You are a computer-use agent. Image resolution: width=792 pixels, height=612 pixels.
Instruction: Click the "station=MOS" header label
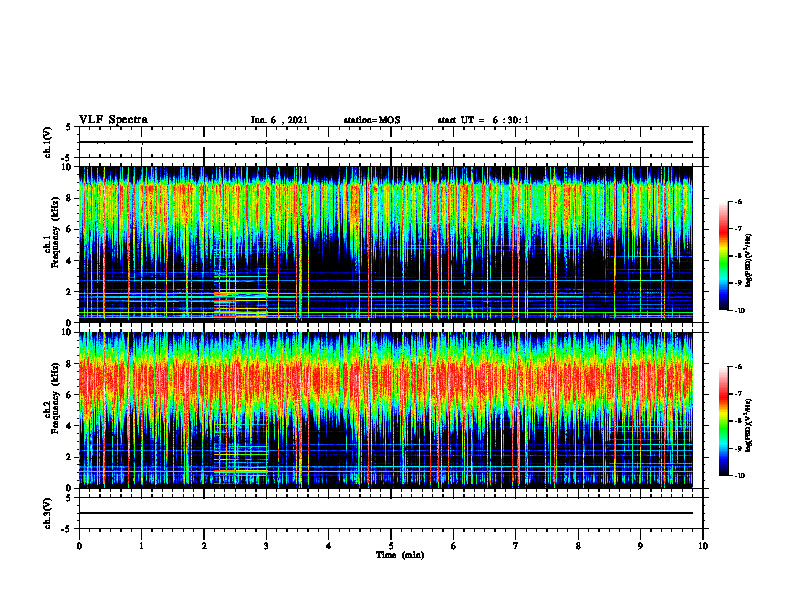(372, 120)
